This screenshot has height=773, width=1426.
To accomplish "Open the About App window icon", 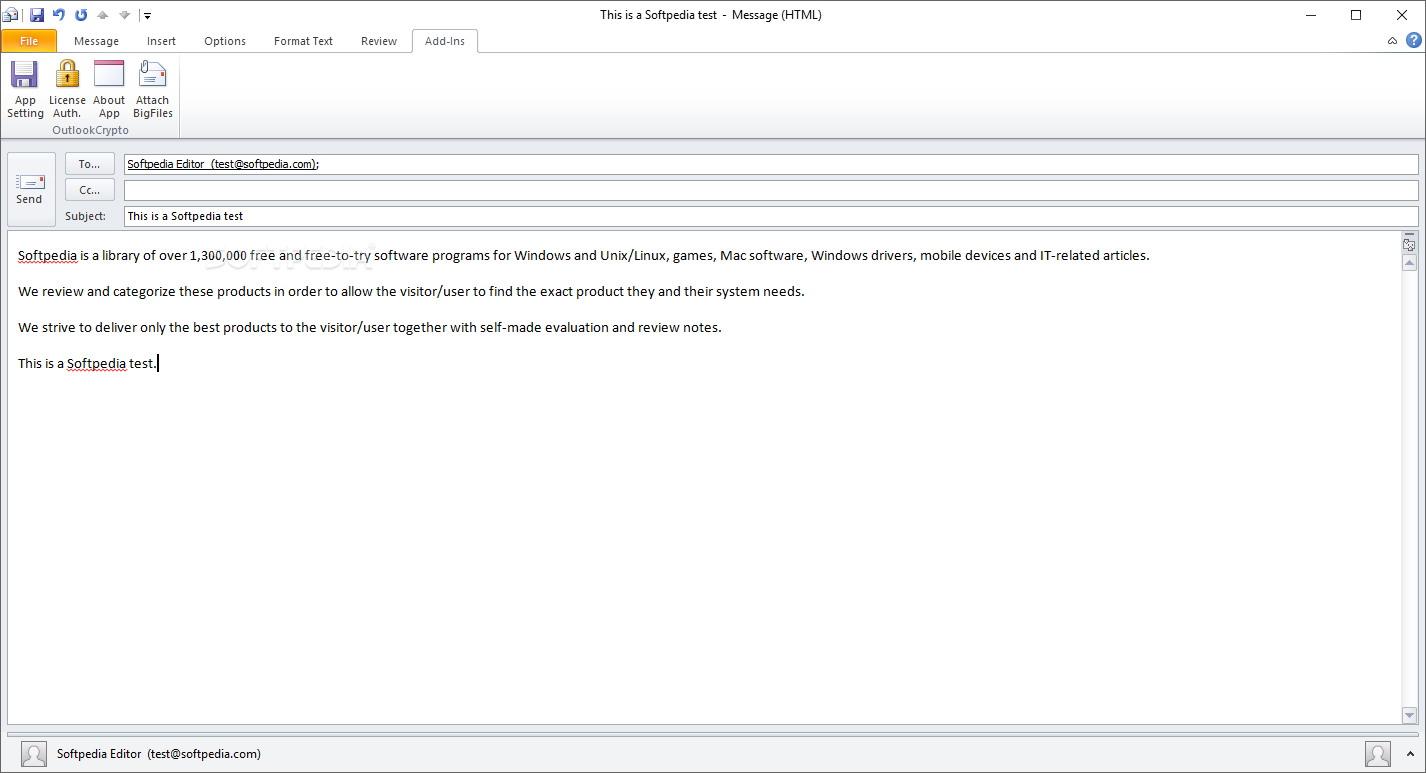I will (109, 74).
